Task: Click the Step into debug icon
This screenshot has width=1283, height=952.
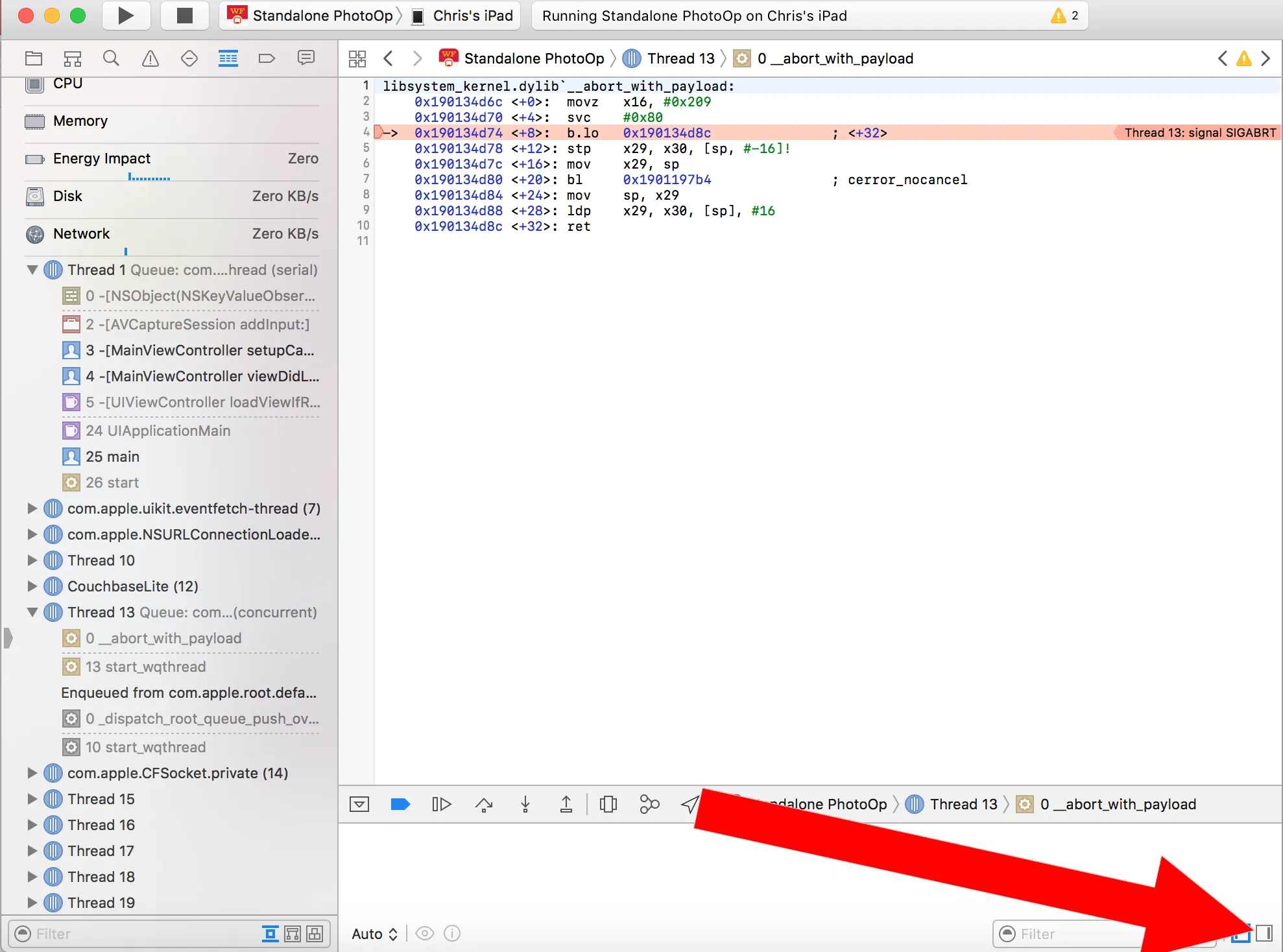Action: tap(525, 804)
